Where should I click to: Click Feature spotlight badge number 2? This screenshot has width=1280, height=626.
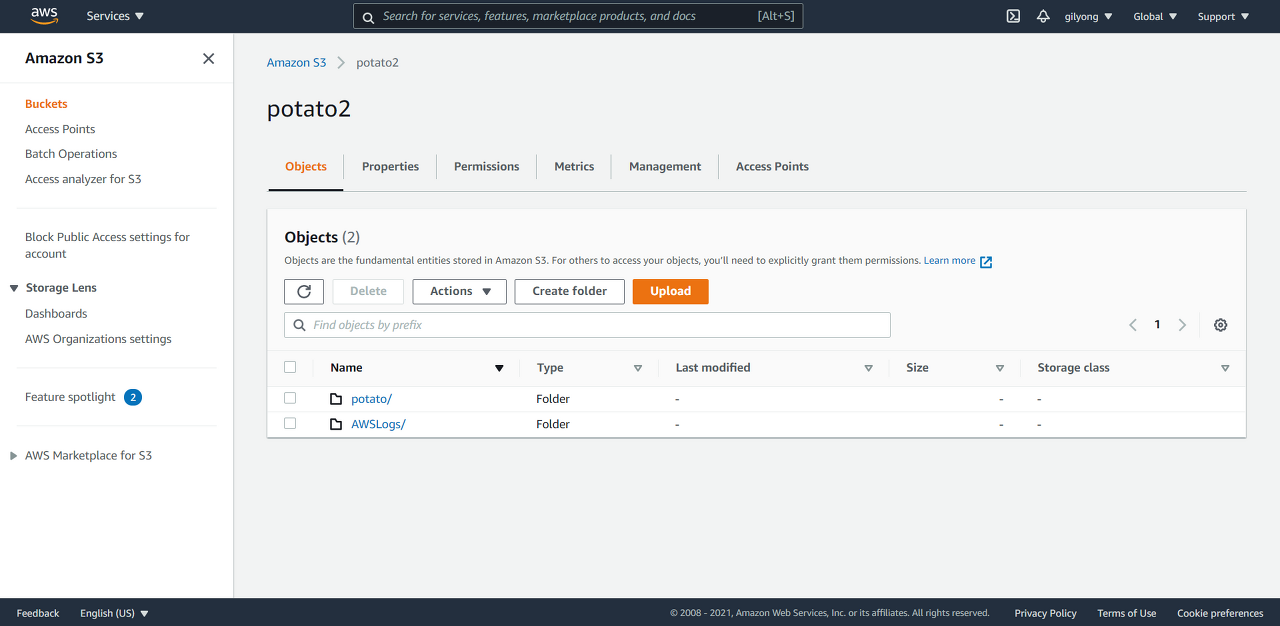tap(133, 397)
